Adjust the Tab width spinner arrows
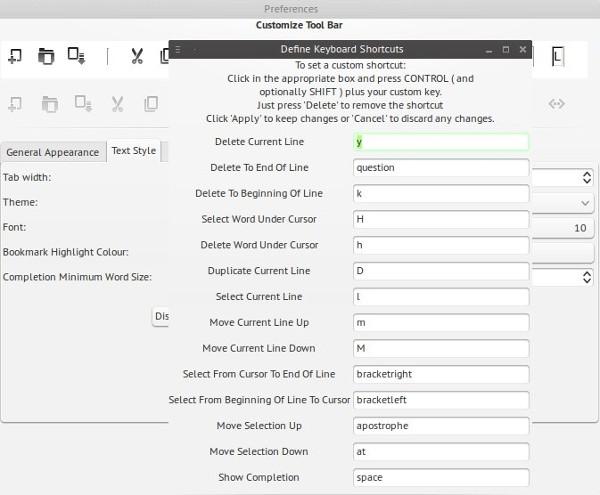This screenshot has width=600, height=495. (587, 177)
